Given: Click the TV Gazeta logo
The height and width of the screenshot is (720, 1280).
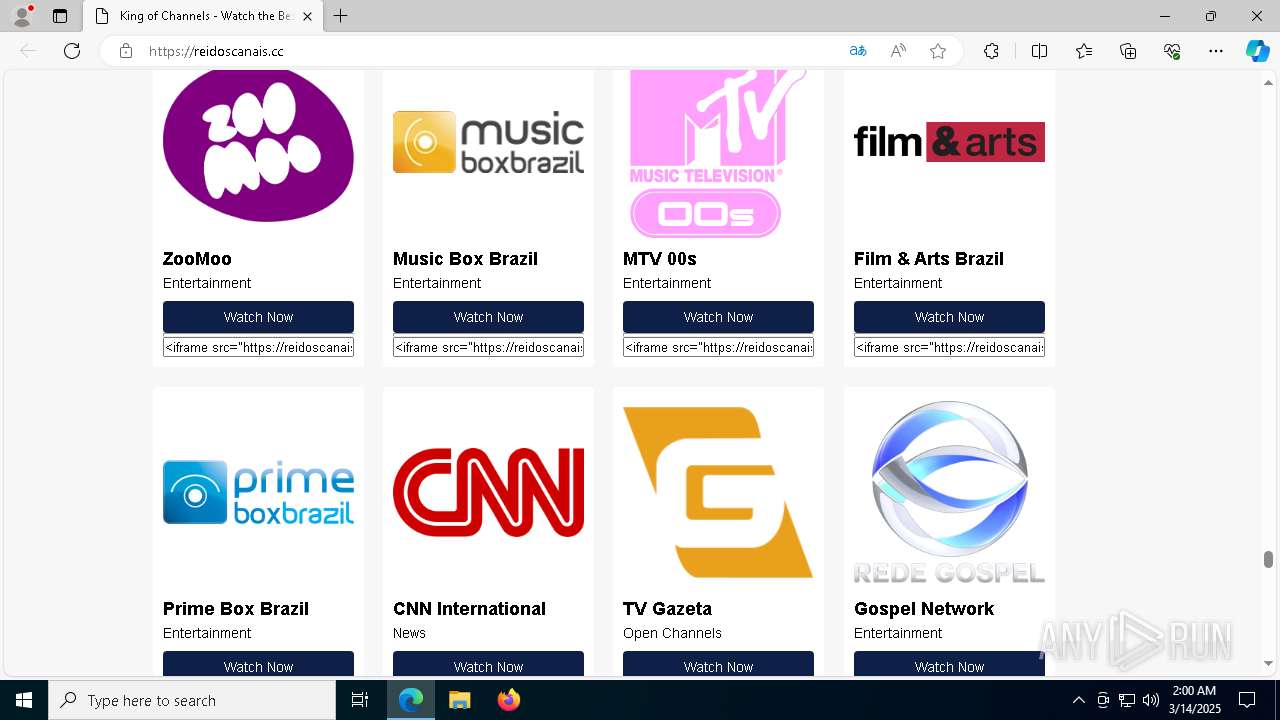Looking at the screenshot, I should 718,492.
